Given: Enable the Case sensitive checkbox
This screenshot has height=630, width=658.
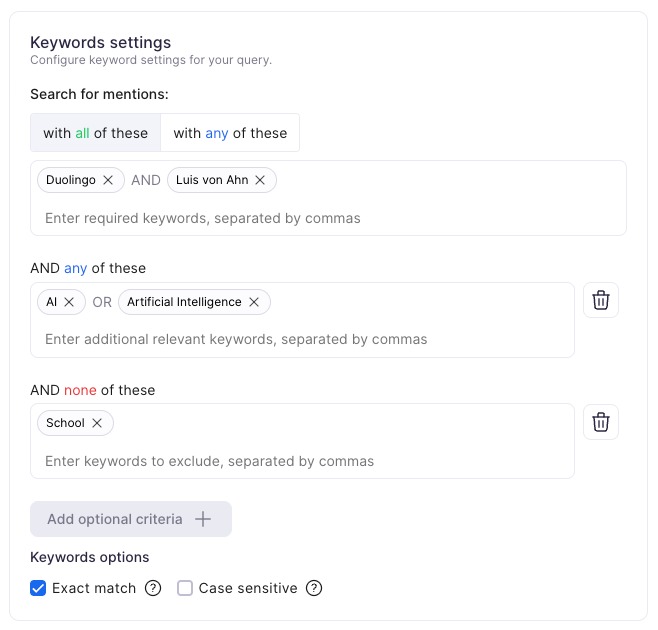Looking at the screenshot, I should [x=185, y=588].
